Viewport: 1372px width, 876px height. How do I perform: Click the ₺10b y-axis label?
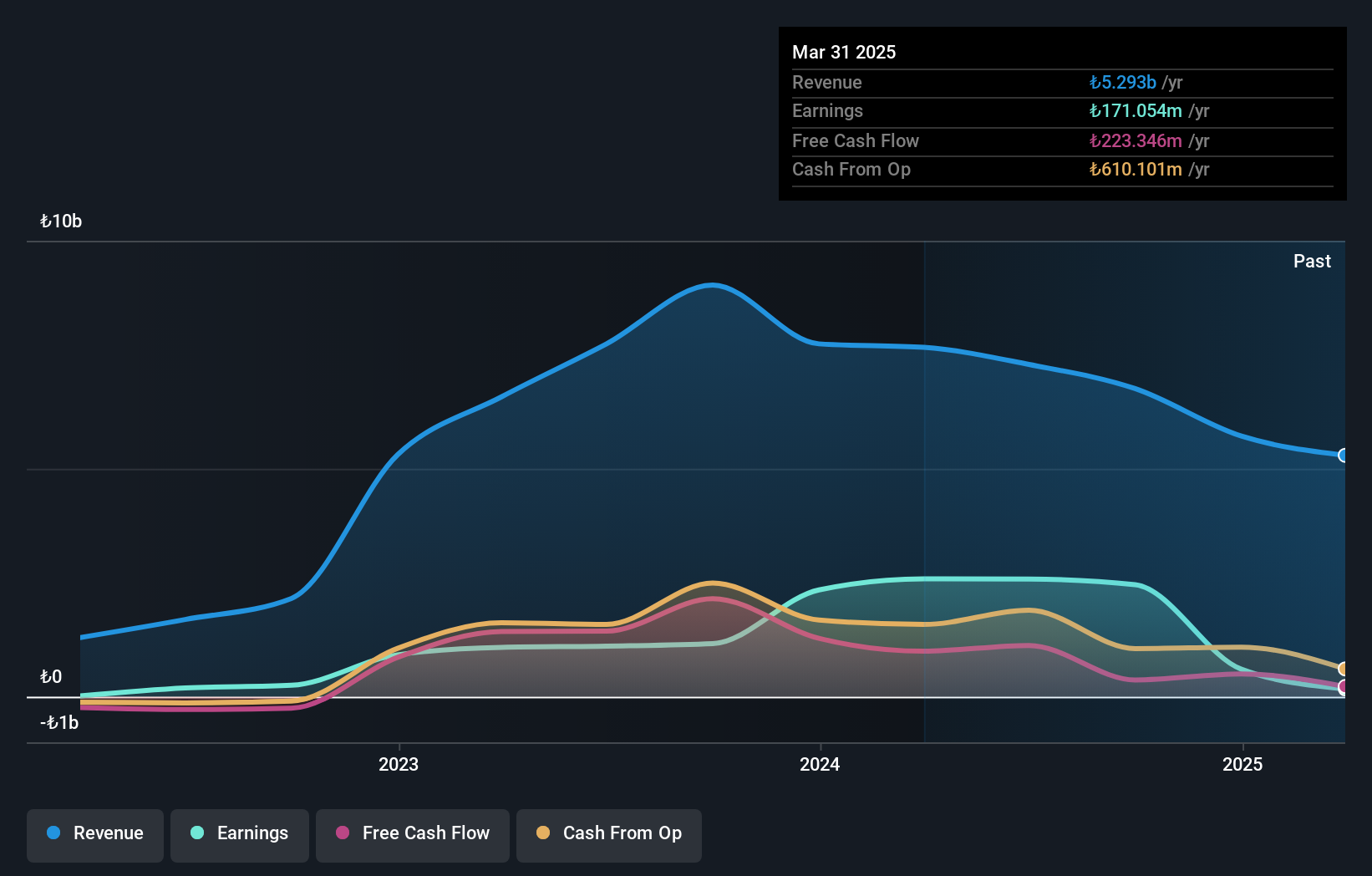61,222
